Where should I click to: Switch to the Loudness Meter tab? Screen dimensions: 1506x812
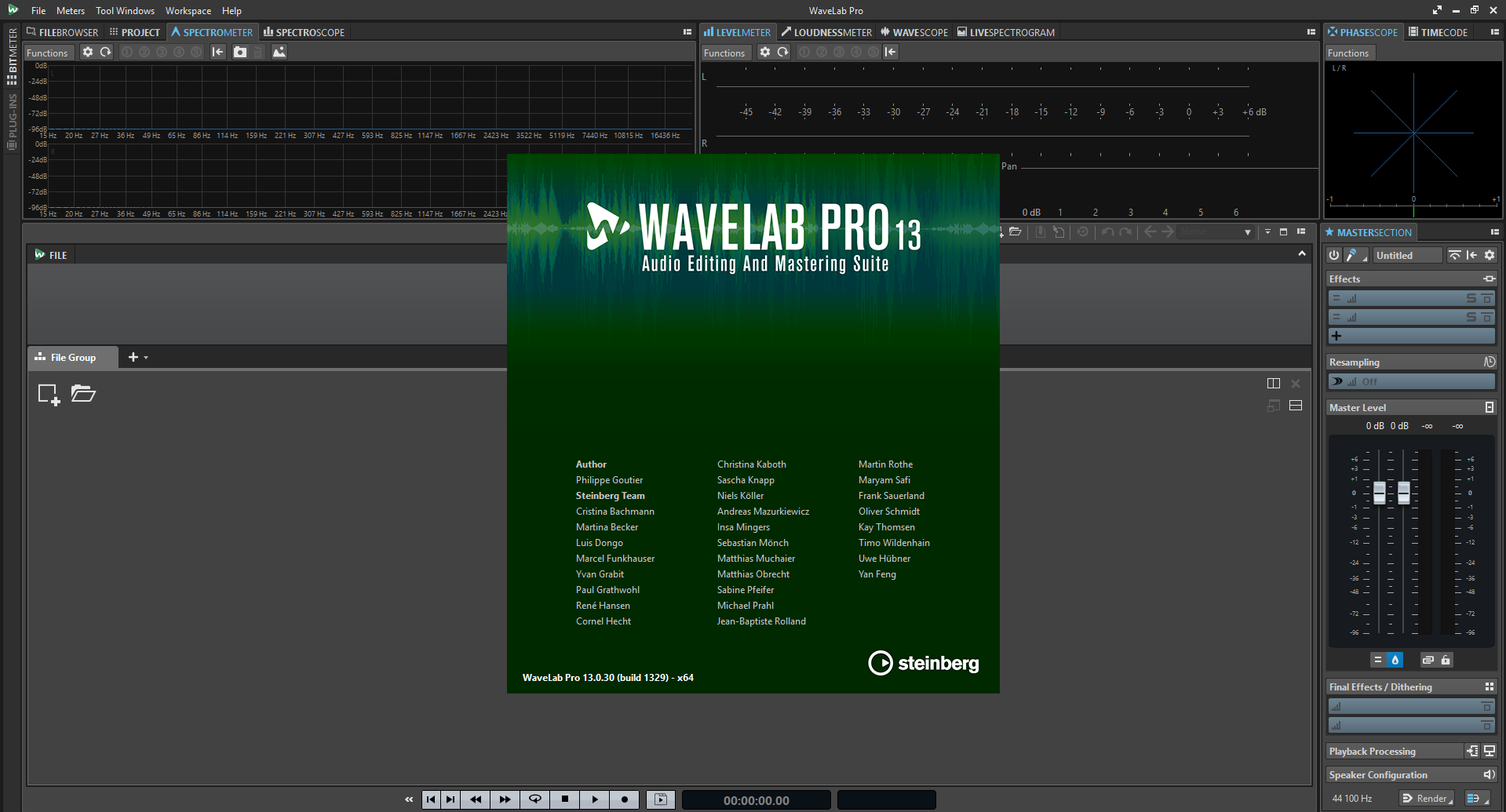826,32
